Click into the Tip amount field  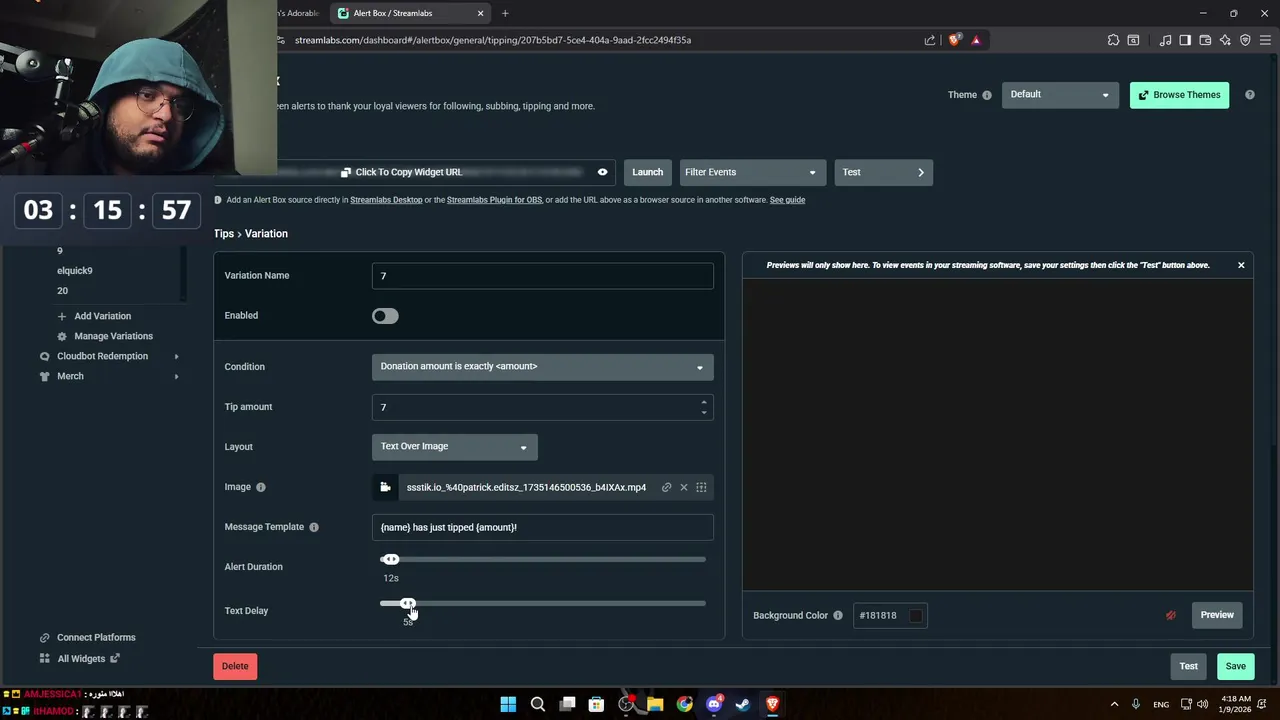pos(542,407)
